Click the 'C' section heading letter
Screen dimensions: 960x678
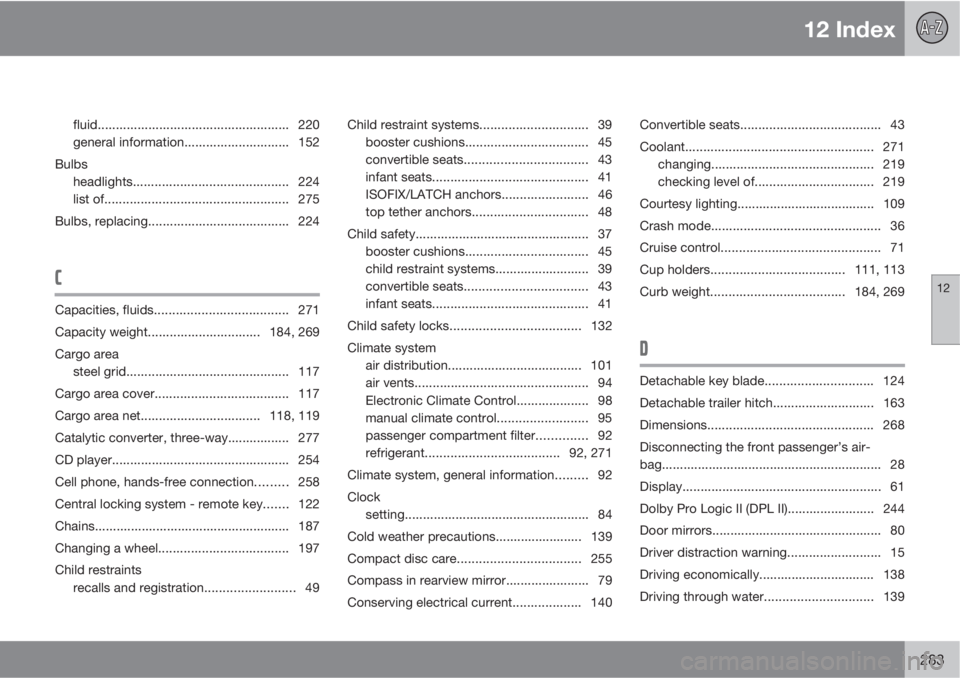pyautogui.click(x=58, y=277)
